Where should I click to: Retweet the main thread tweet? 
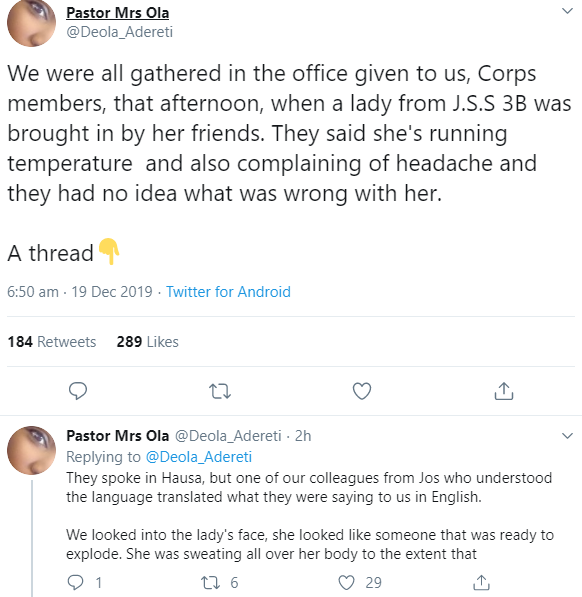220,391
